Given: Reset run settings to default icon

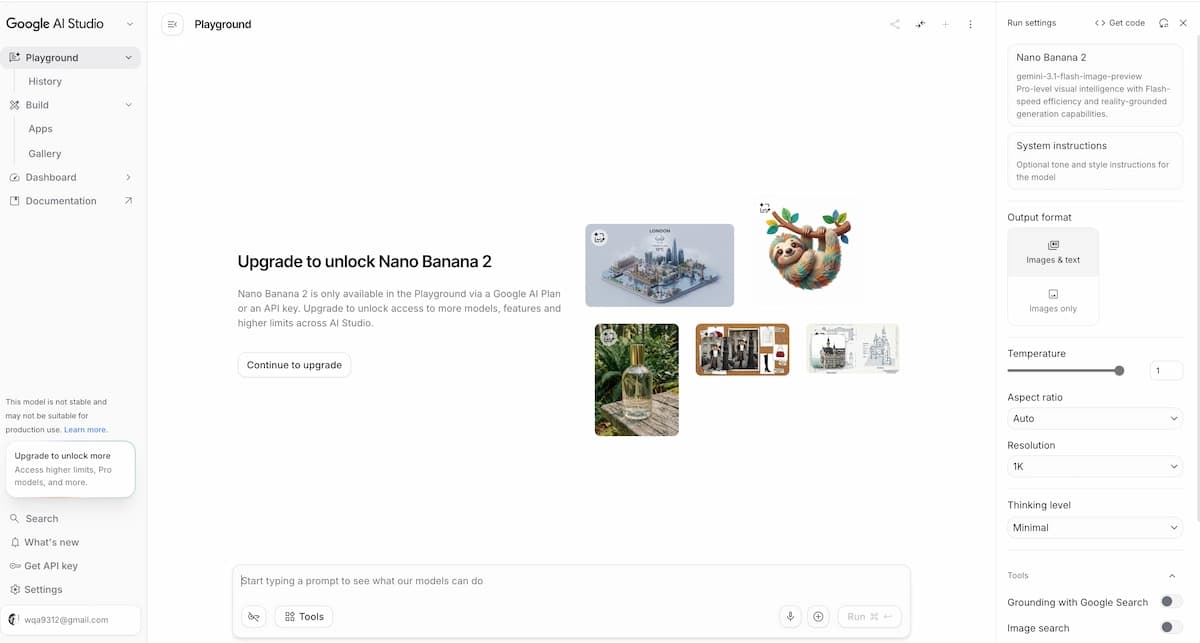Looking at the screenshot, I should pos(1163,23).
